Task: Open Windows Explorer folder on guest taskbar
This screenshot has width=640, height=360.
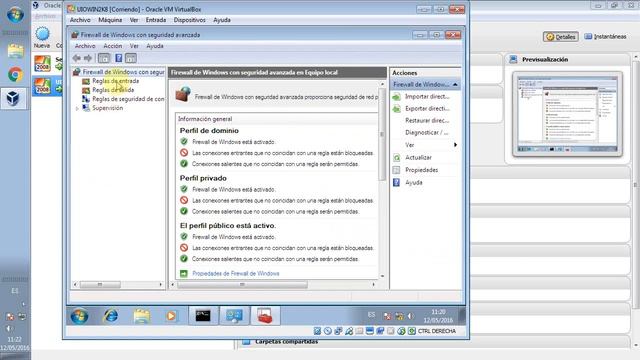Action: (x=141, y=316)
